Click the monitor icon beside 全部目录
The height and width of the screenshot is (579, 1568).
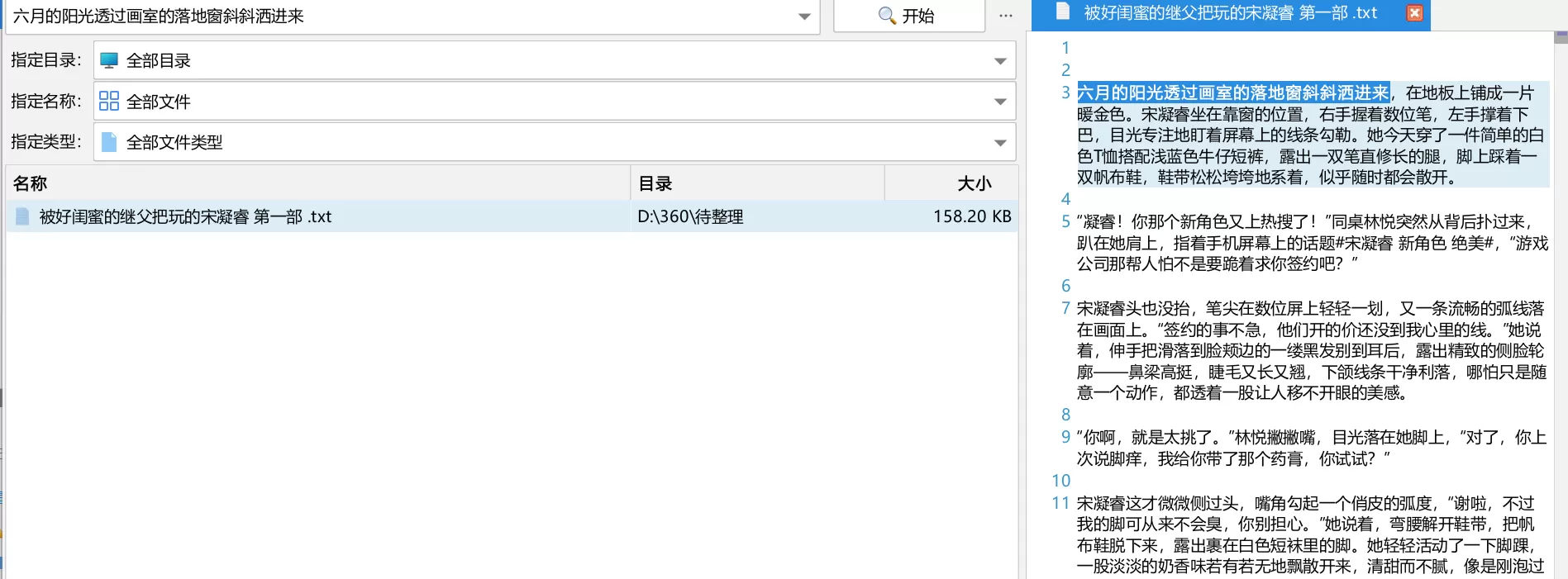point(108,60)
